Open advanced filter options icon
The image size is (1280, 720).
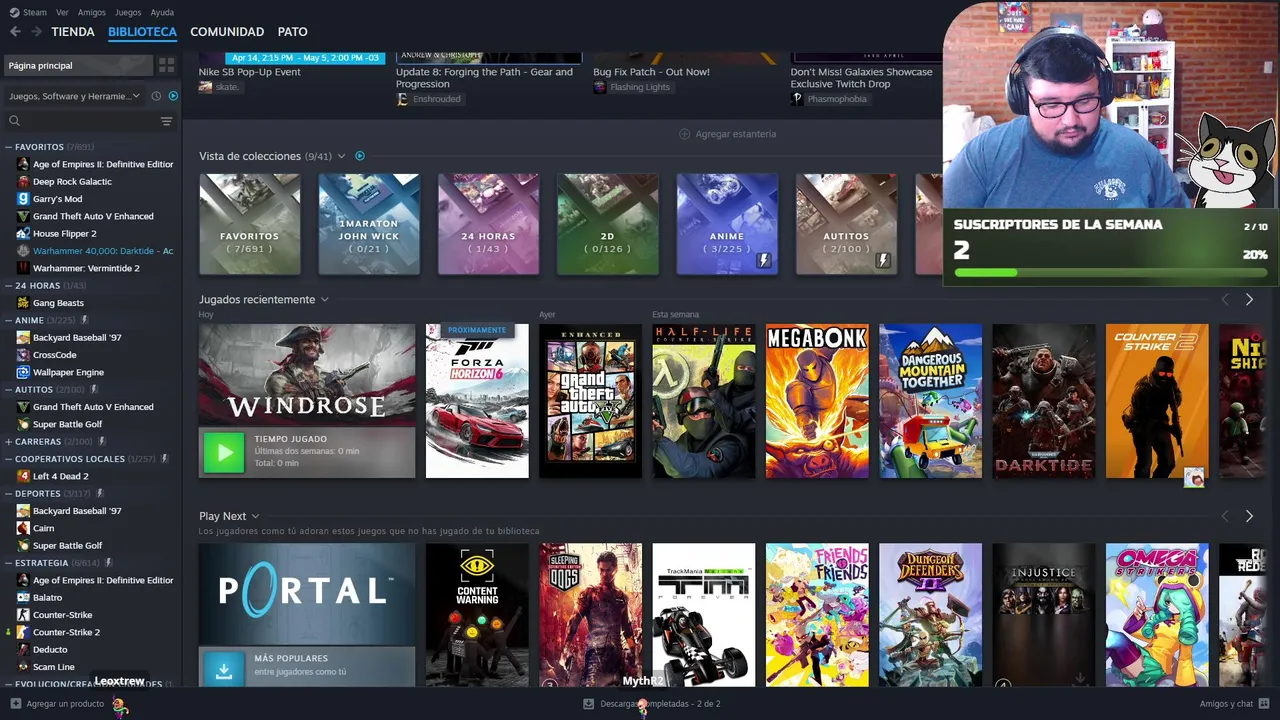(x=166, y=121)
